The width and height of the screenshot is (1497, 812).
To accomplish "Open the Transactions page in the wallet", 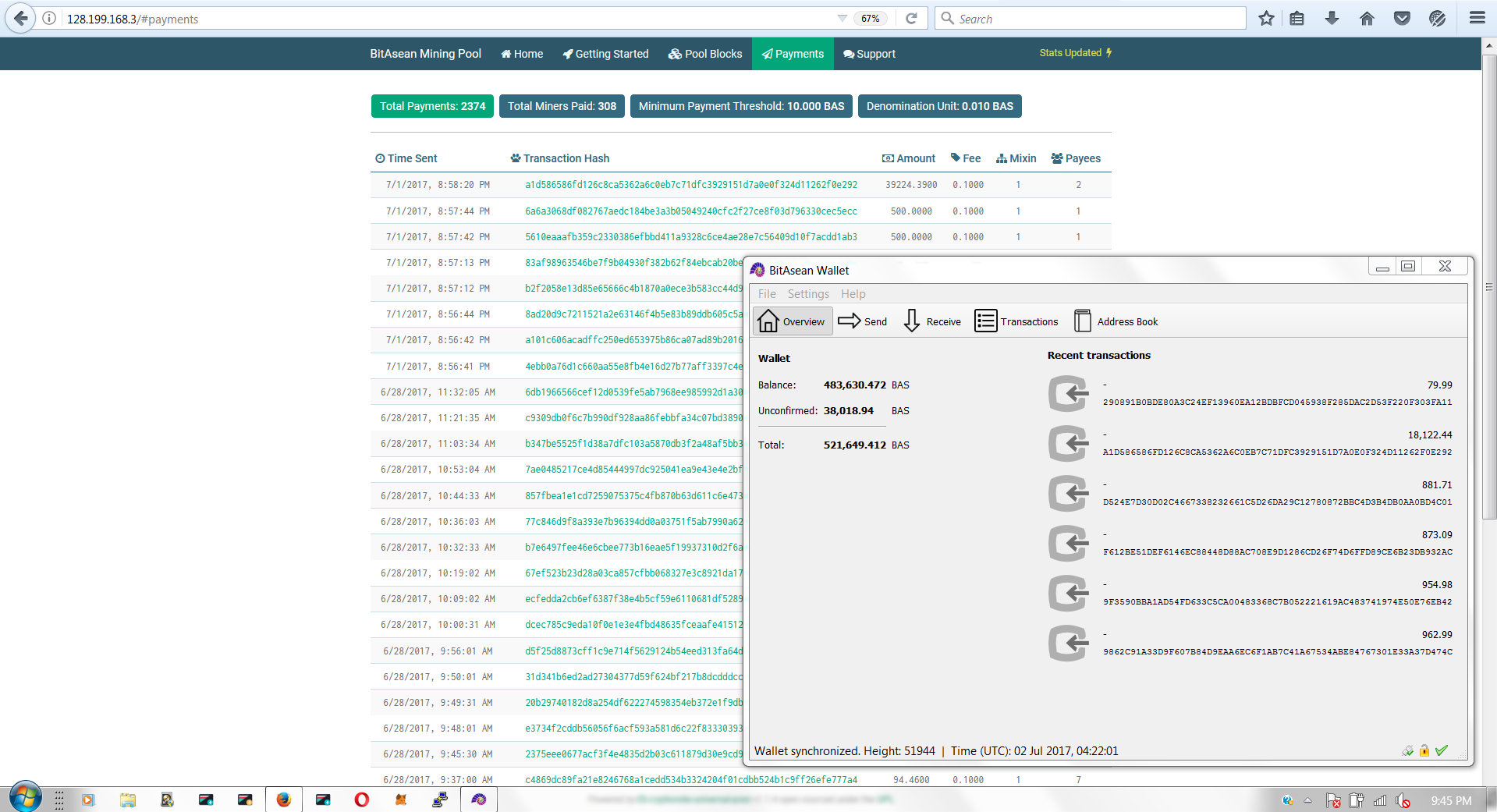I will (x=1016, y=321).
